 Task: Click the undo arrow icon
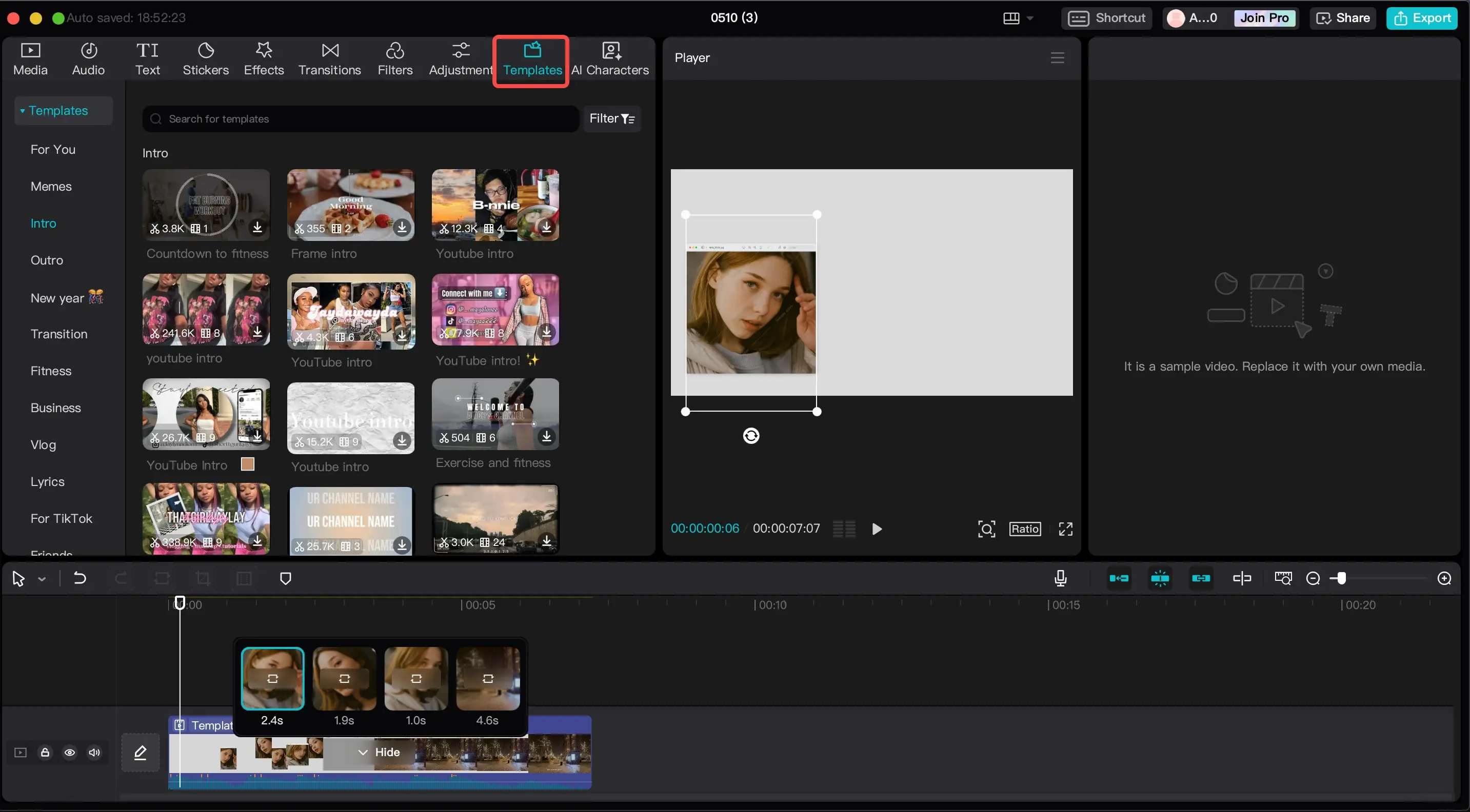pos(80,578)
